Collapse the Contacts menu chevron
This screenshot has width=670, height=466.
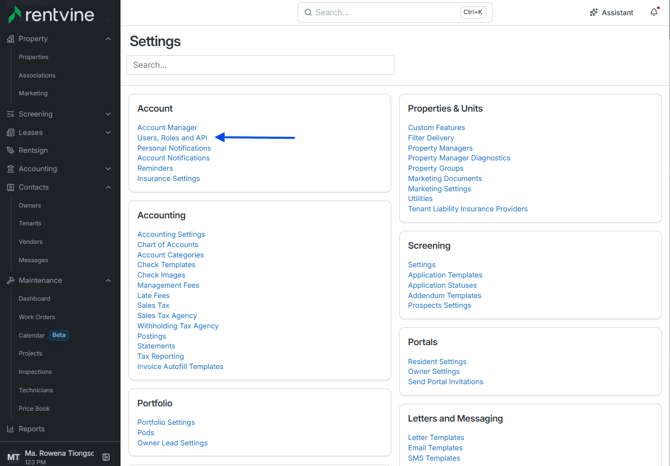pyautogui.click(x=108, y=187)
